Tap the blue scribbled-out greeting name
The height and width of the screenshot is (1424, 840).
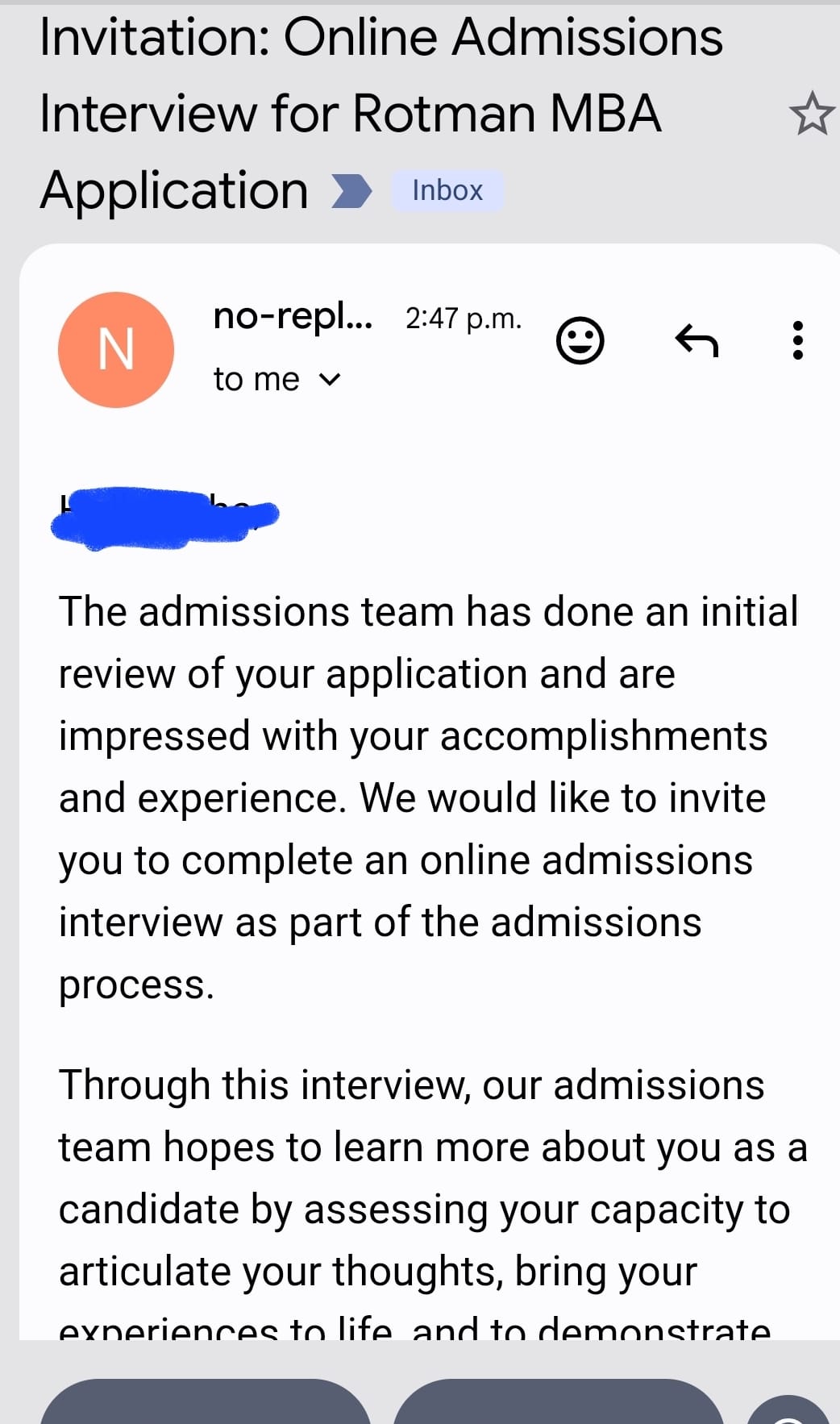(x=164, y=518)
